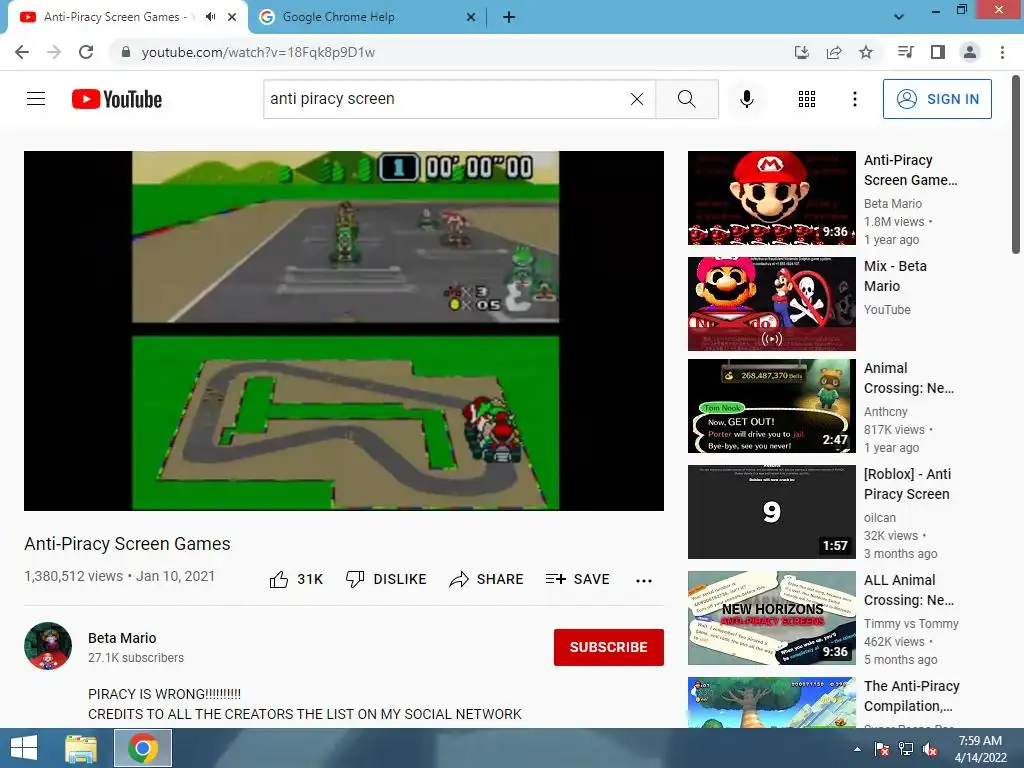Open the SHARE dialog
1024x768 pixels.
coord(487,579)
